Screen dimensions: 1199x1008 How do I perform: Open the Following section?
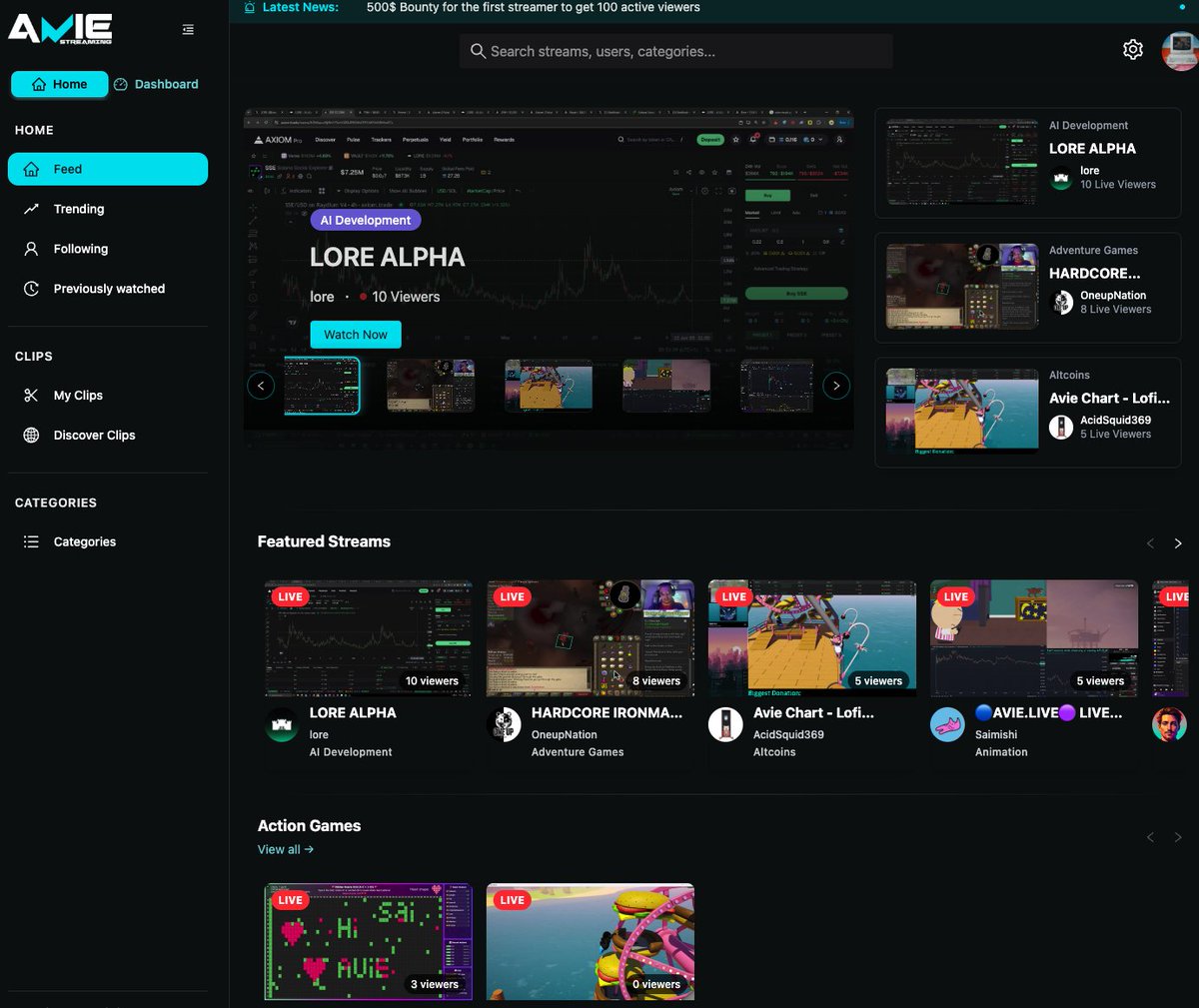point(80,248)
